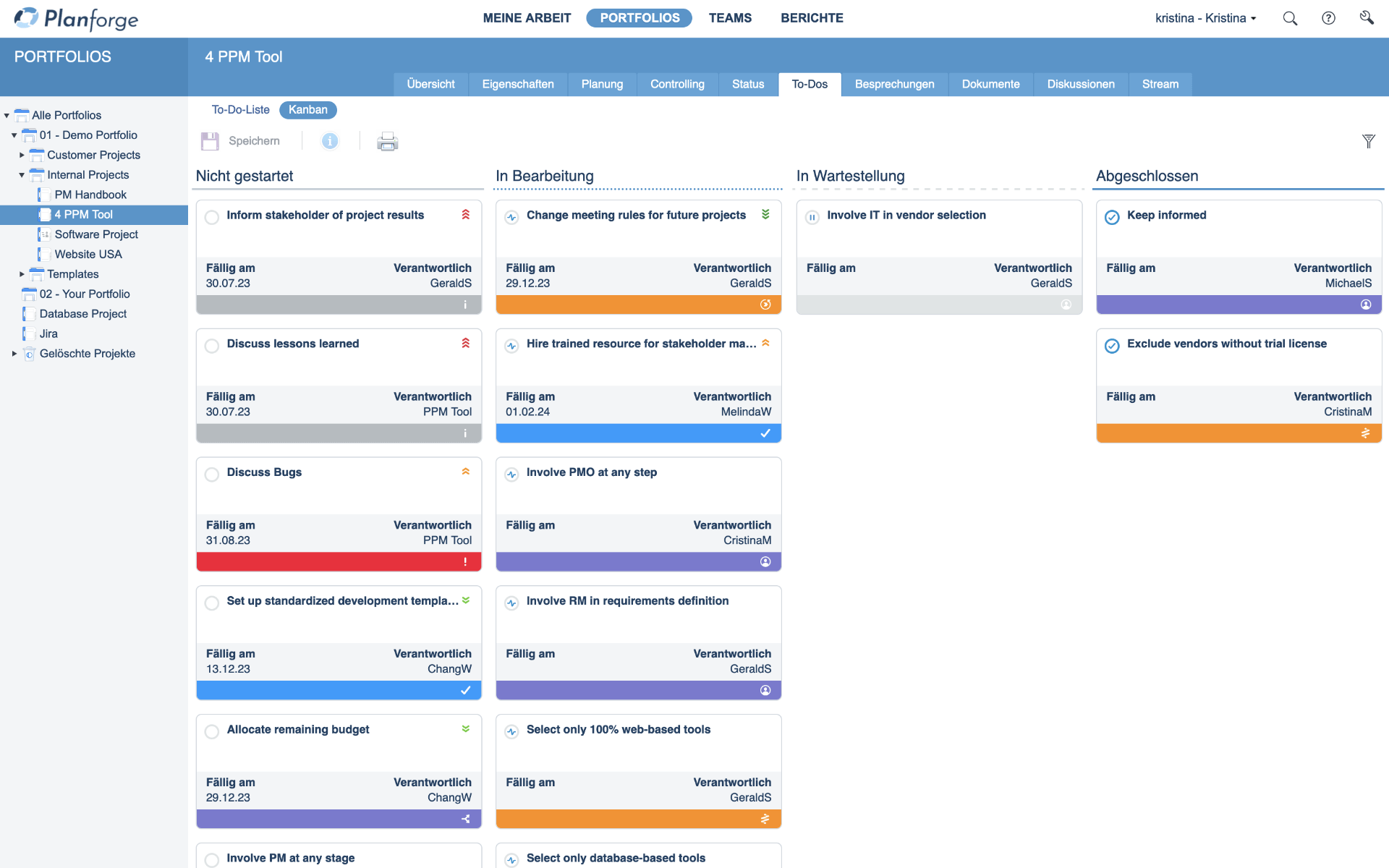Click the Planforge logo icon
The width and height of the screenshot is (1389, 868).
pyautogui.click(x=27, y=17)
